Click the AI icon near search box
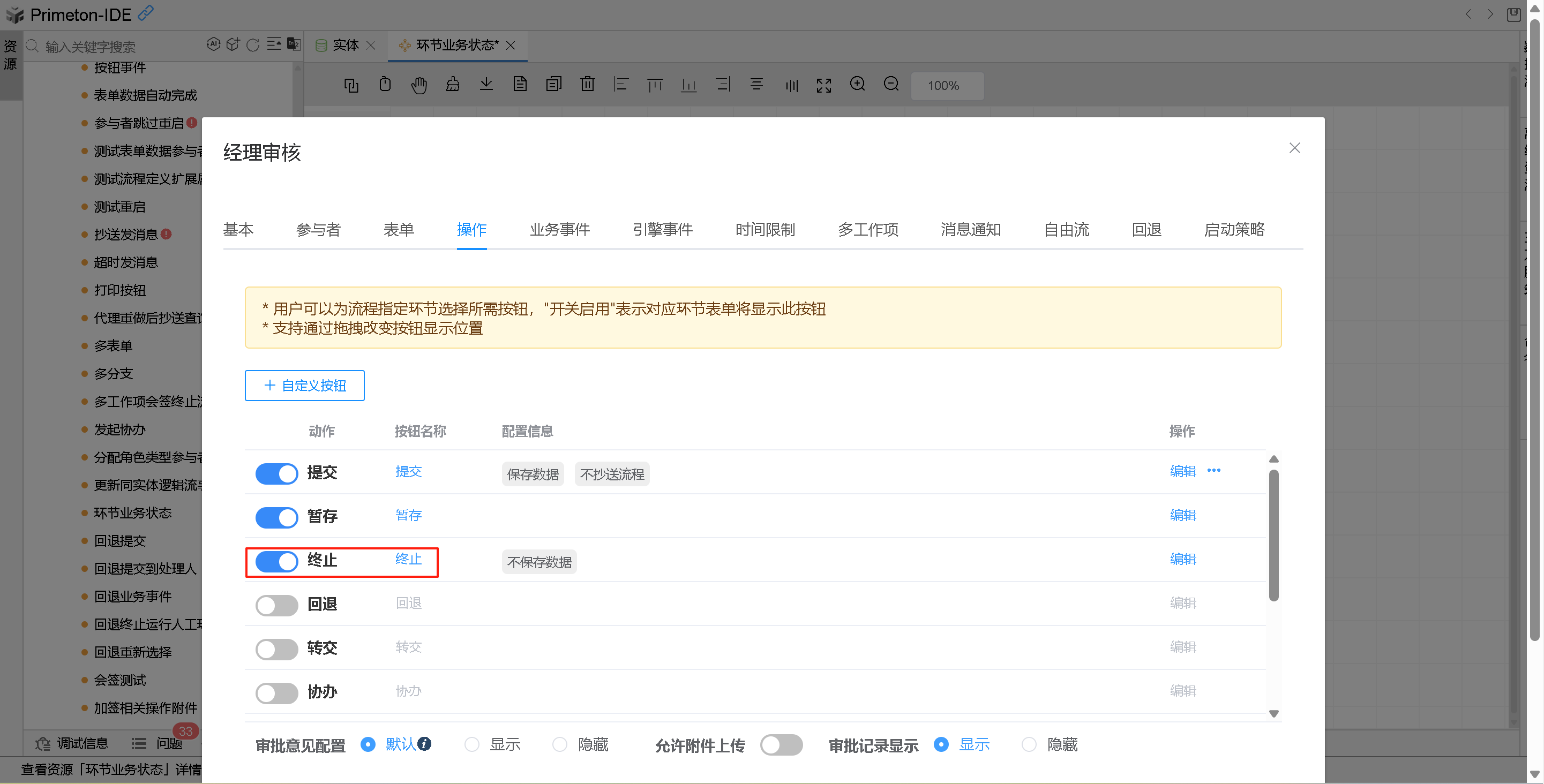 coord(213,44)
